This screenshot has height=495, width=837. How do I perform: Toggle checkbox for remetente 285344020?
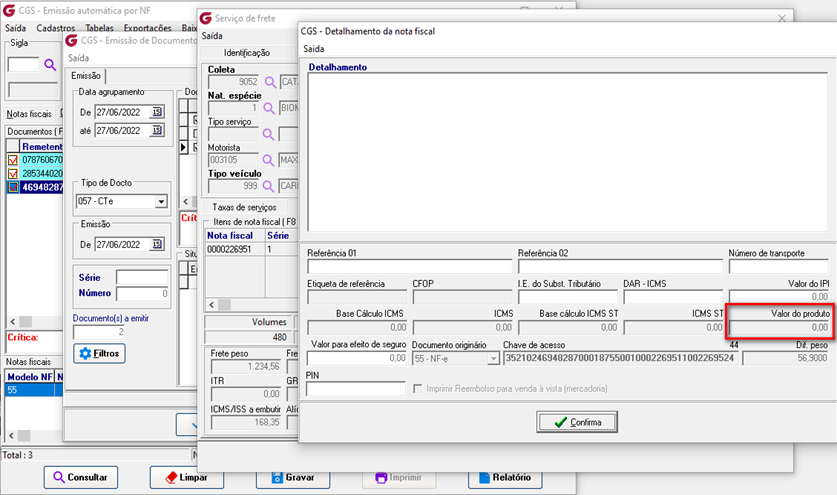point(13,174)
